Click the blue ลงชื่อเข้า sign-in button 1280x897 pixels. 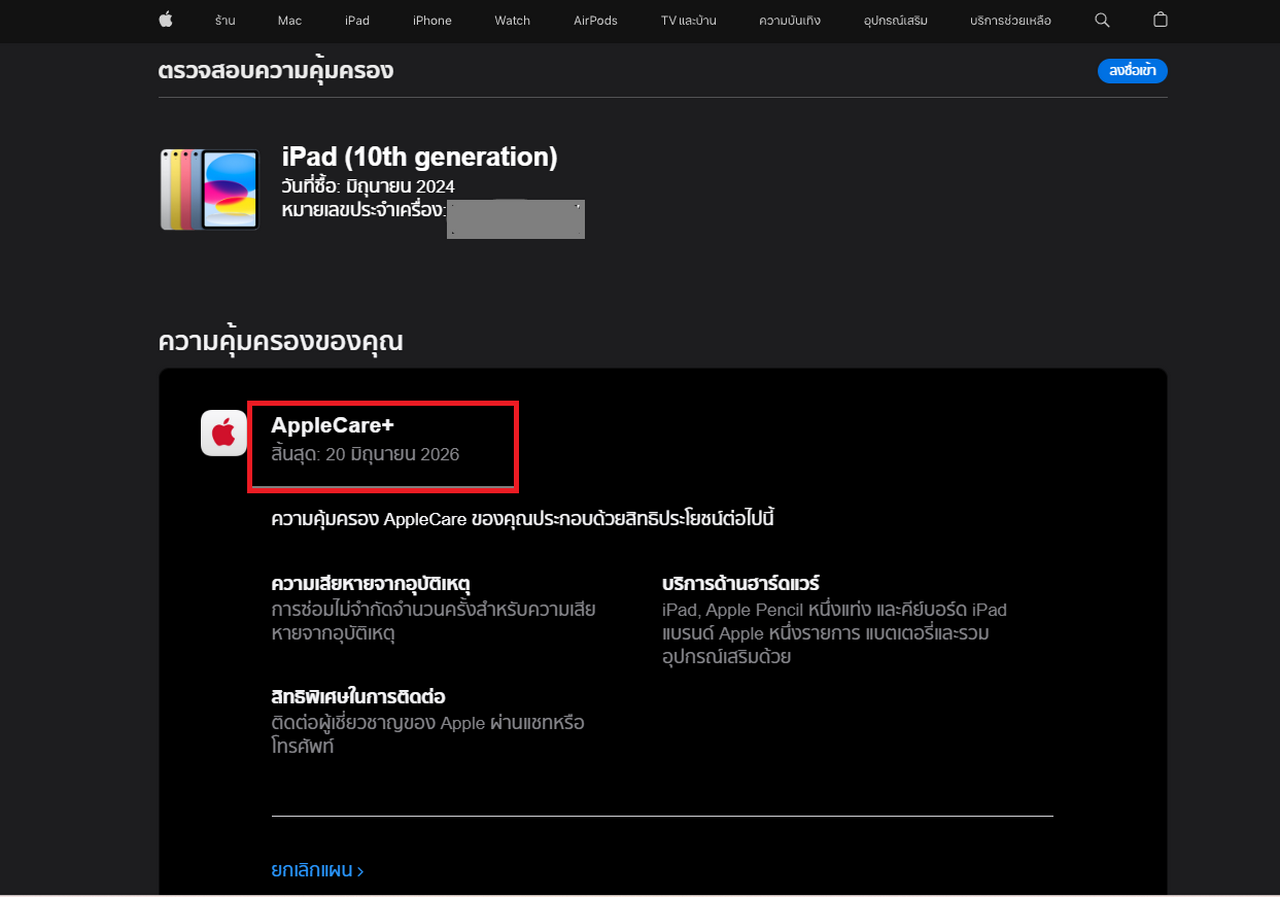1132,71
